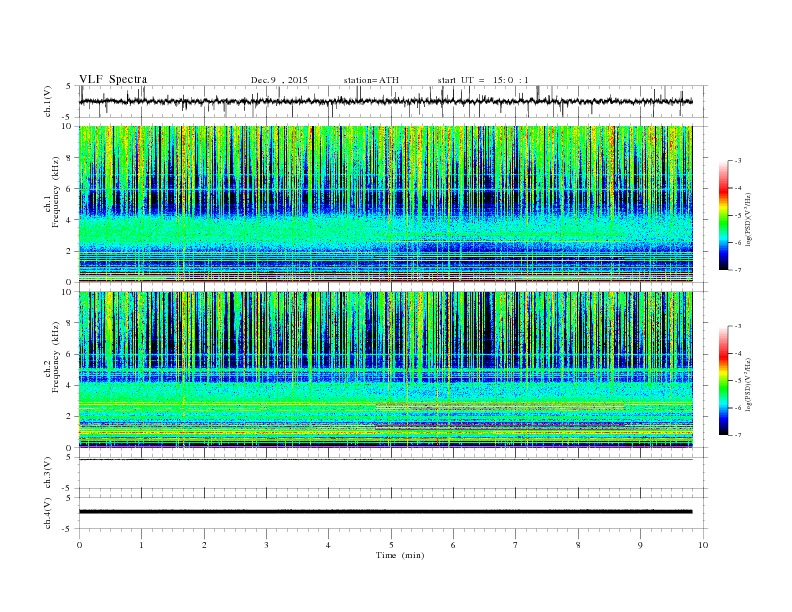Click the ch.1 spectrogram panel
The width and height of the screenshot is (792, 612).
pyautogui.click(x=385, y=204)
